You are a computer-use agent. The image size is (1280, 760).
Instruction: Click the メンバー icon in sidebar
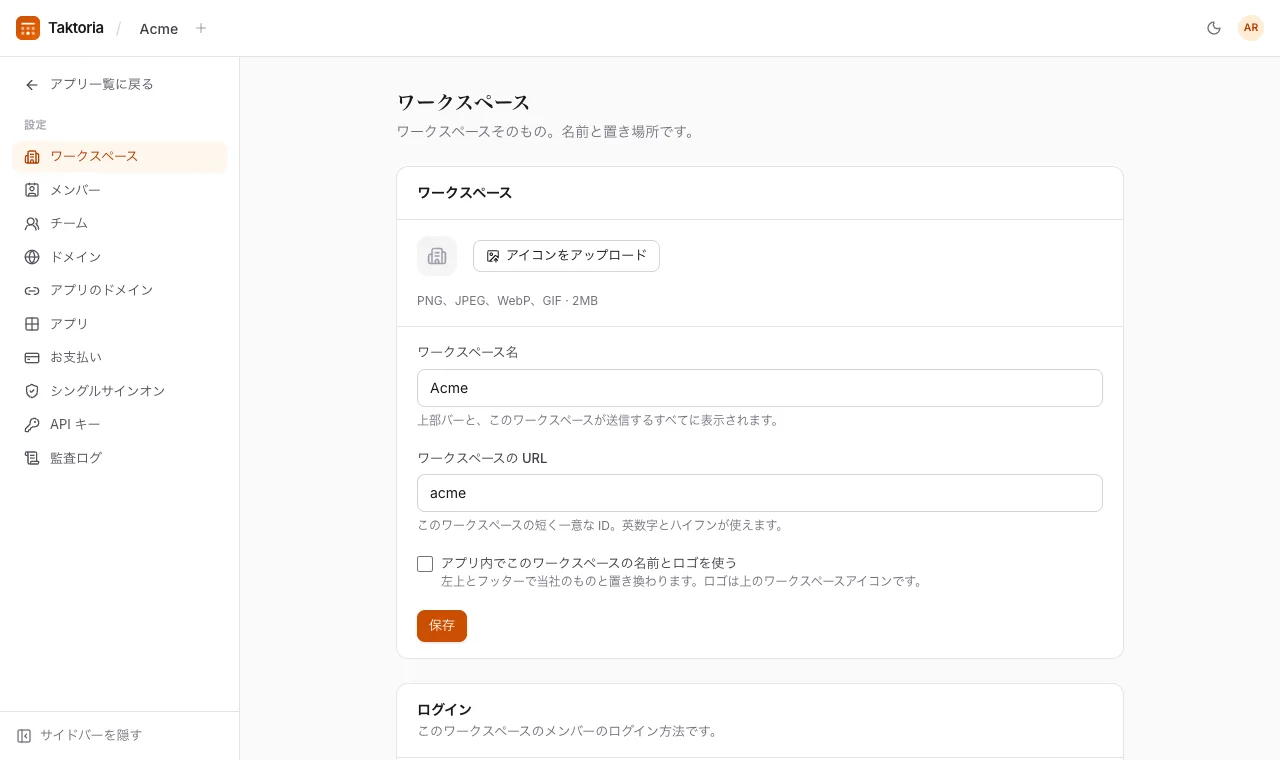click(x=32, y=190)
